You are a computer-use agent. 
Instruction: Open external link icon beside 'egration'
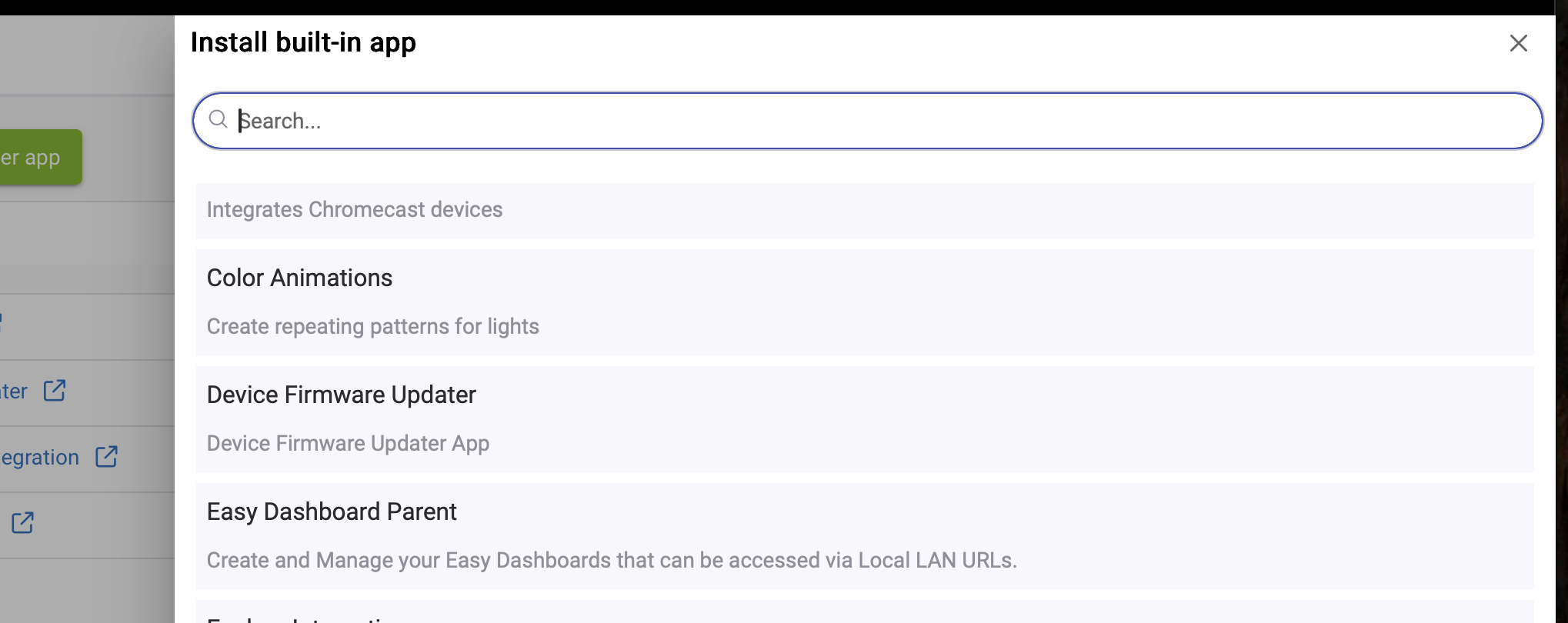[106, 457]
